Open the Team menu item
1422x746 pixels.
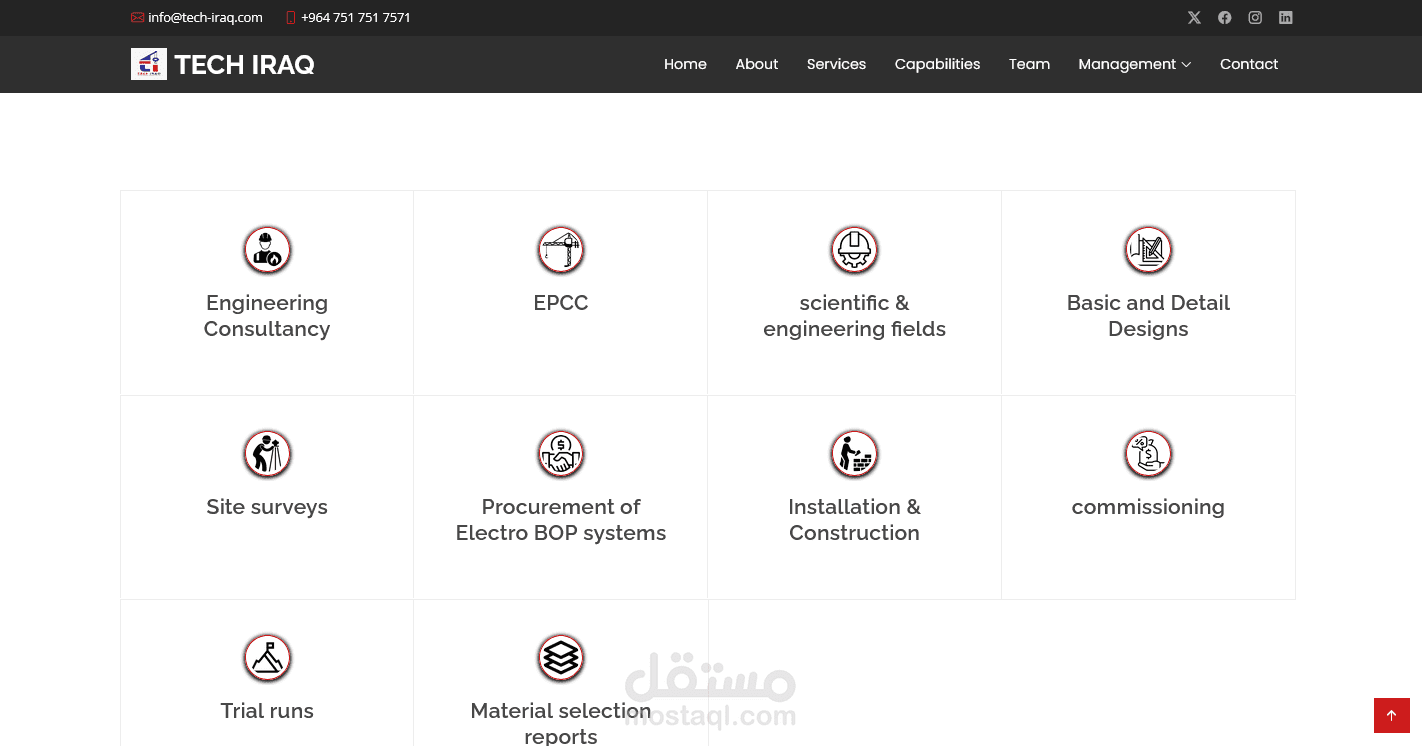tap(1029, 64)
